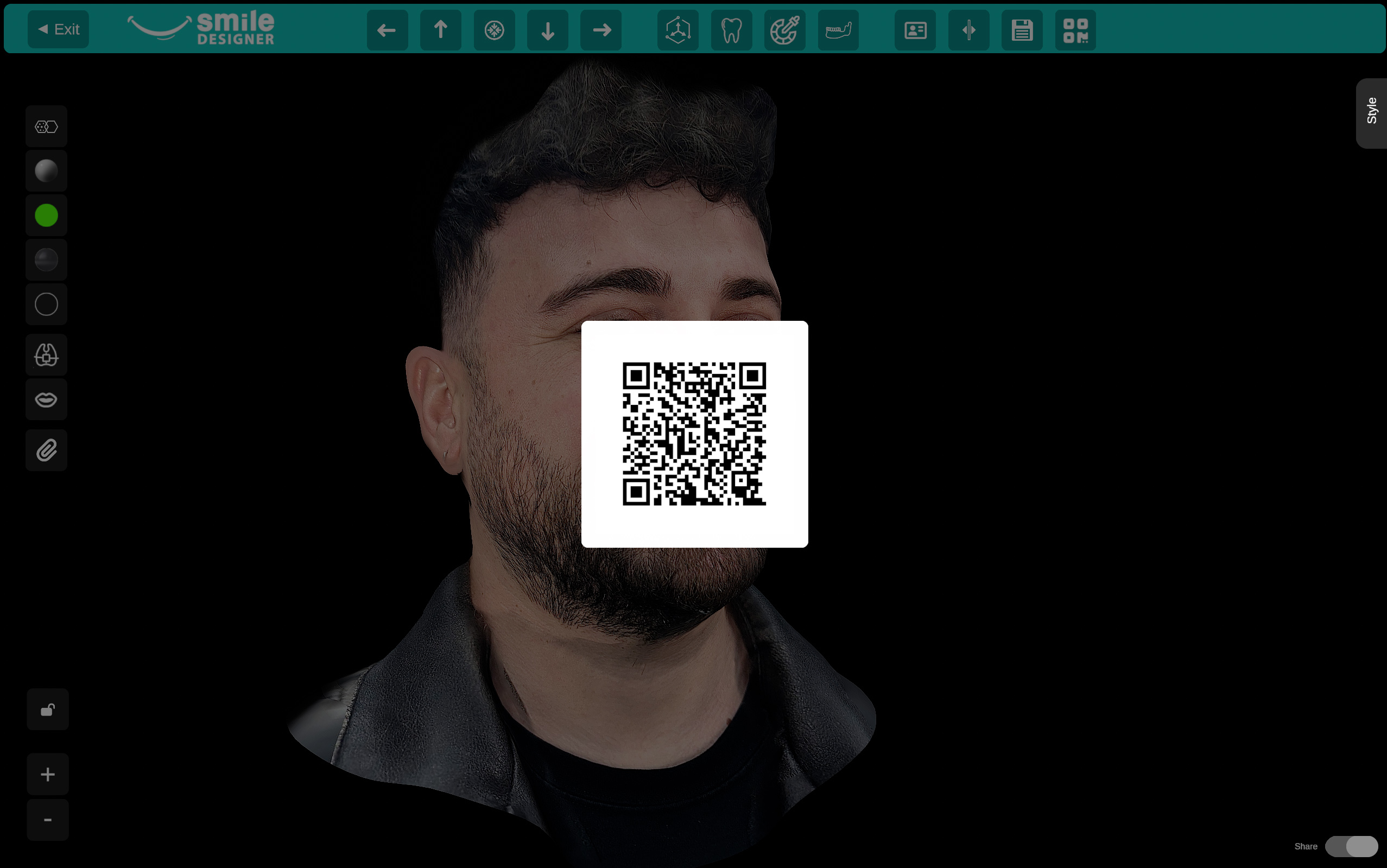
Task: Select the tooth tool icon
Action: pyautogui.click(x=731, y=30)
